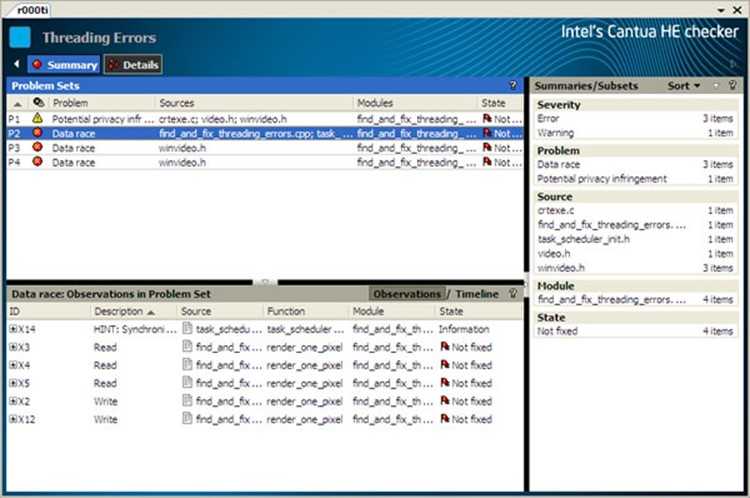
Task: Open help for the Problem Sets pane
Action: (x=513, y=85)
